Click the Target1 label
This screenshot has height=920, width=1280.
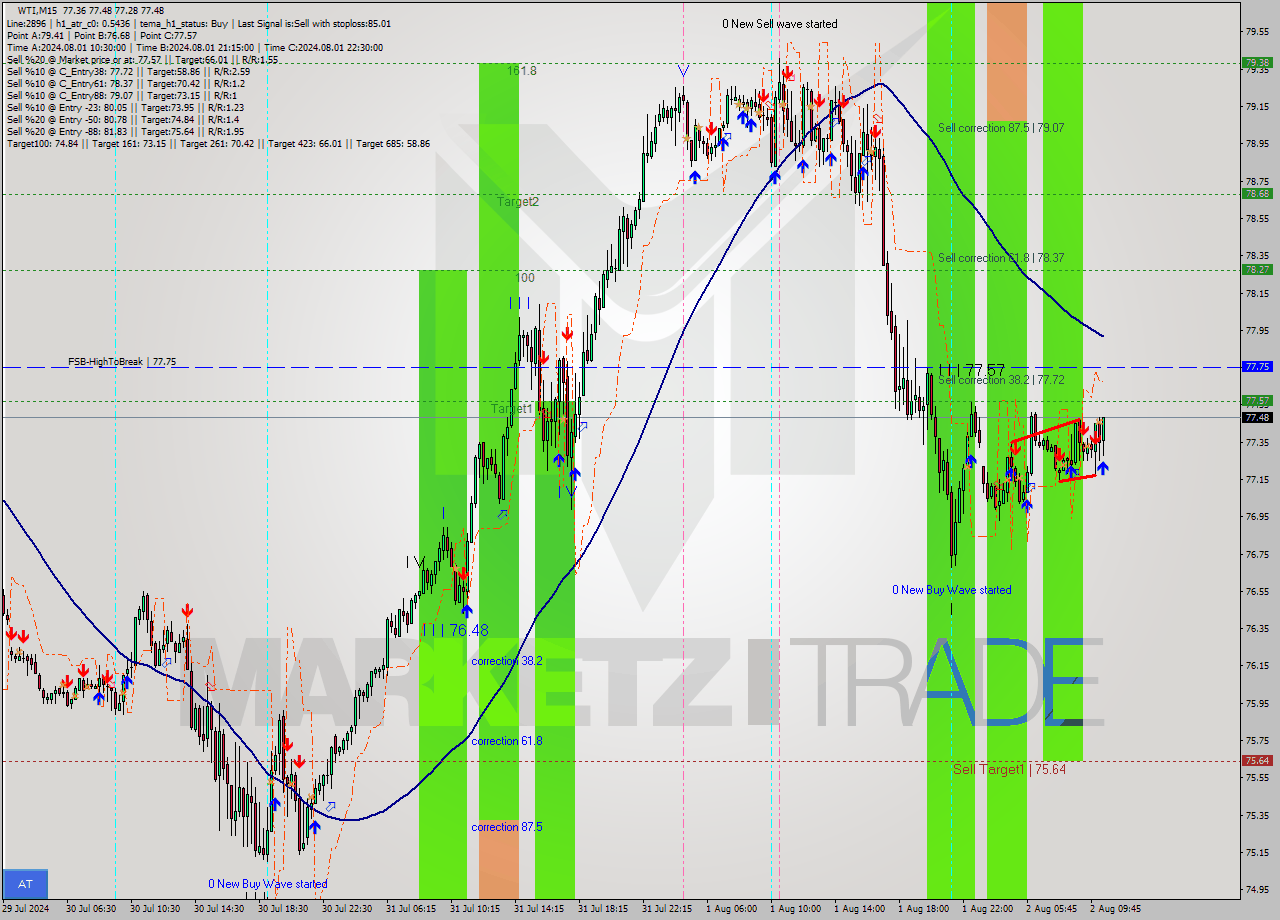[512, 409]
